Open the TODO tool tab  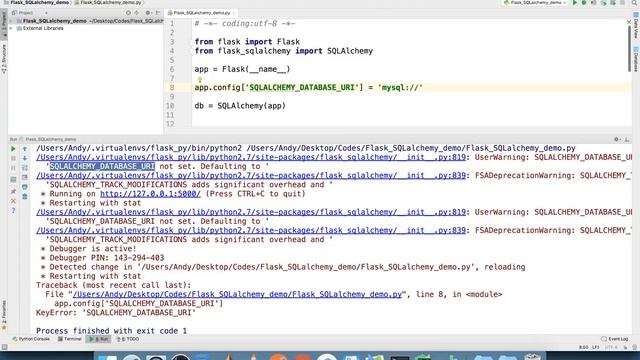click(128, 339)
